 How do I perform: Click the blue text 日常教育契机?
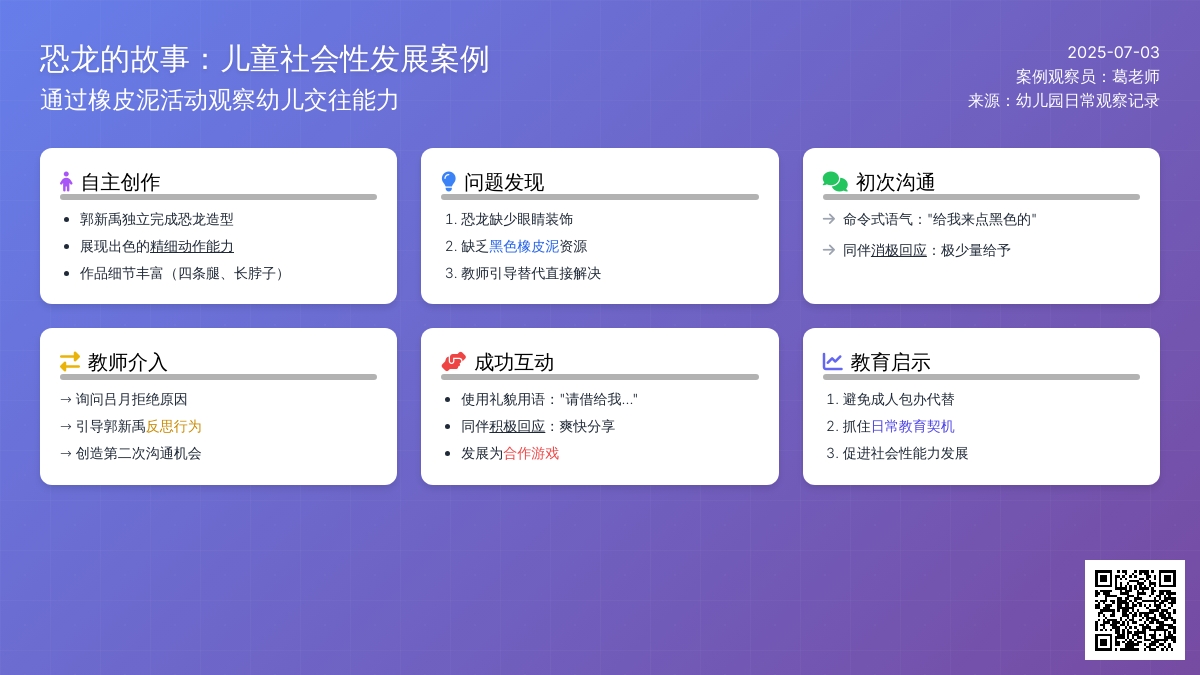913,426
